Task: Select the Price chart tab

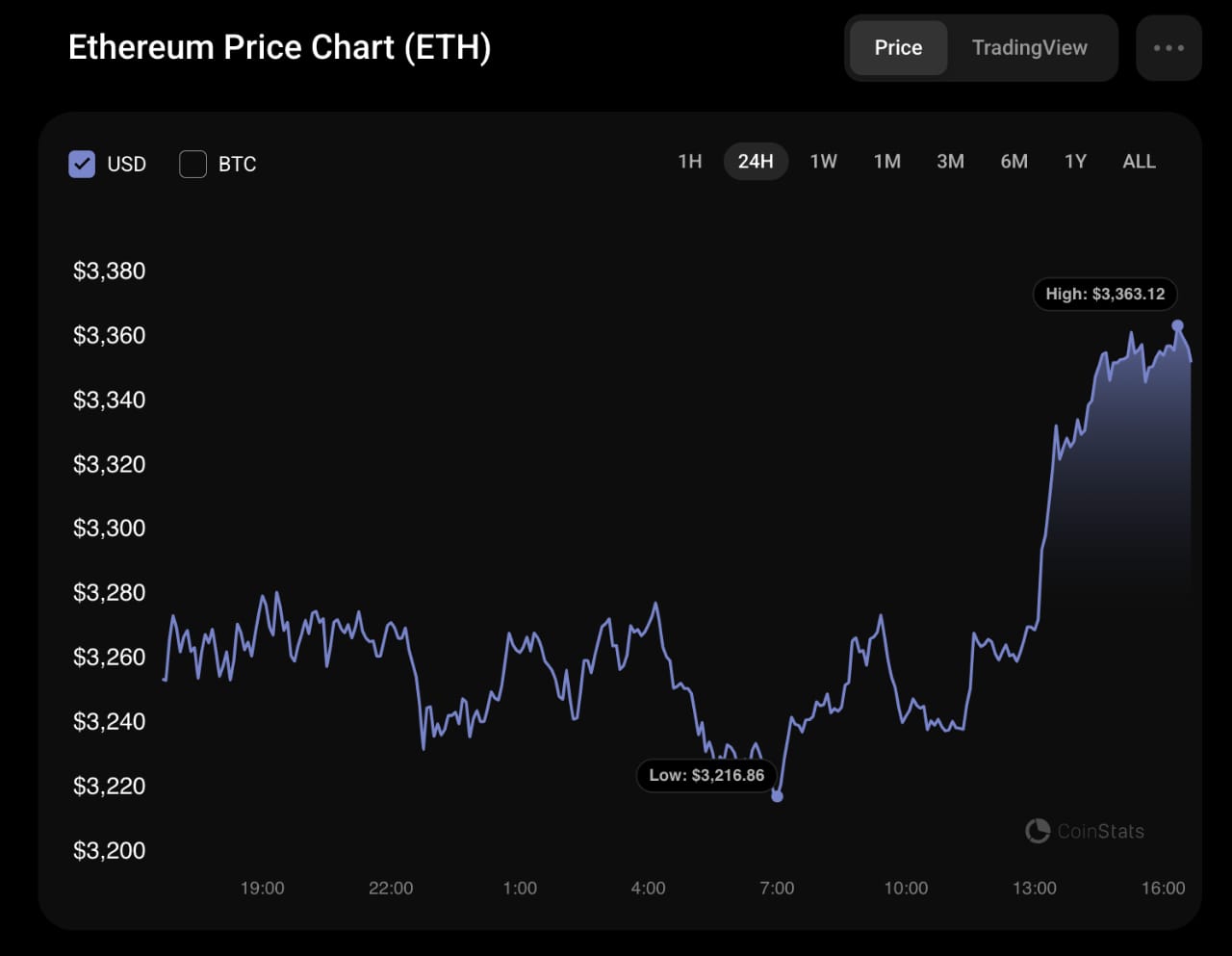Action: tap(898, 48)
